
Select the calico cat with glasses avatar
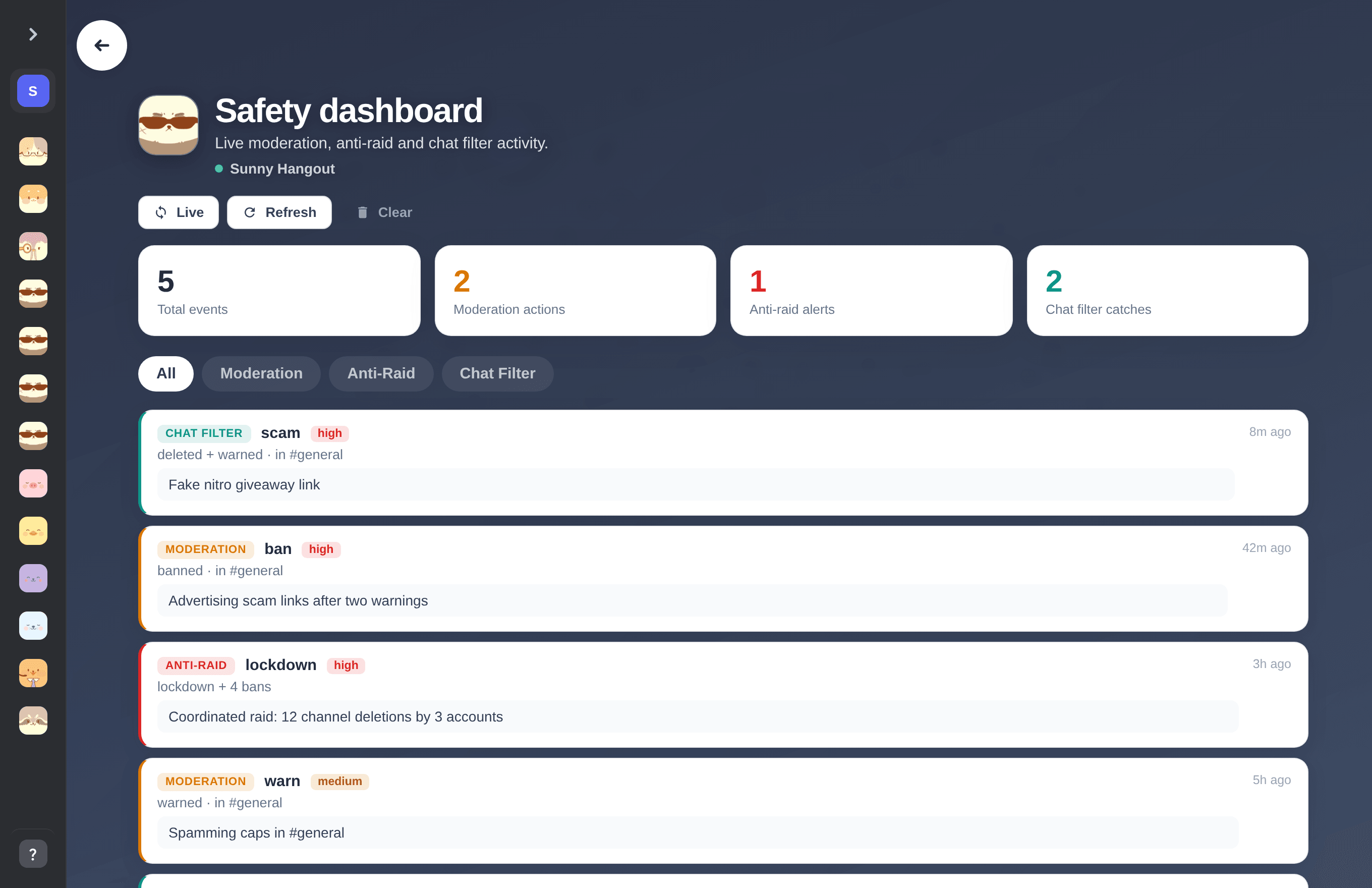33,151
